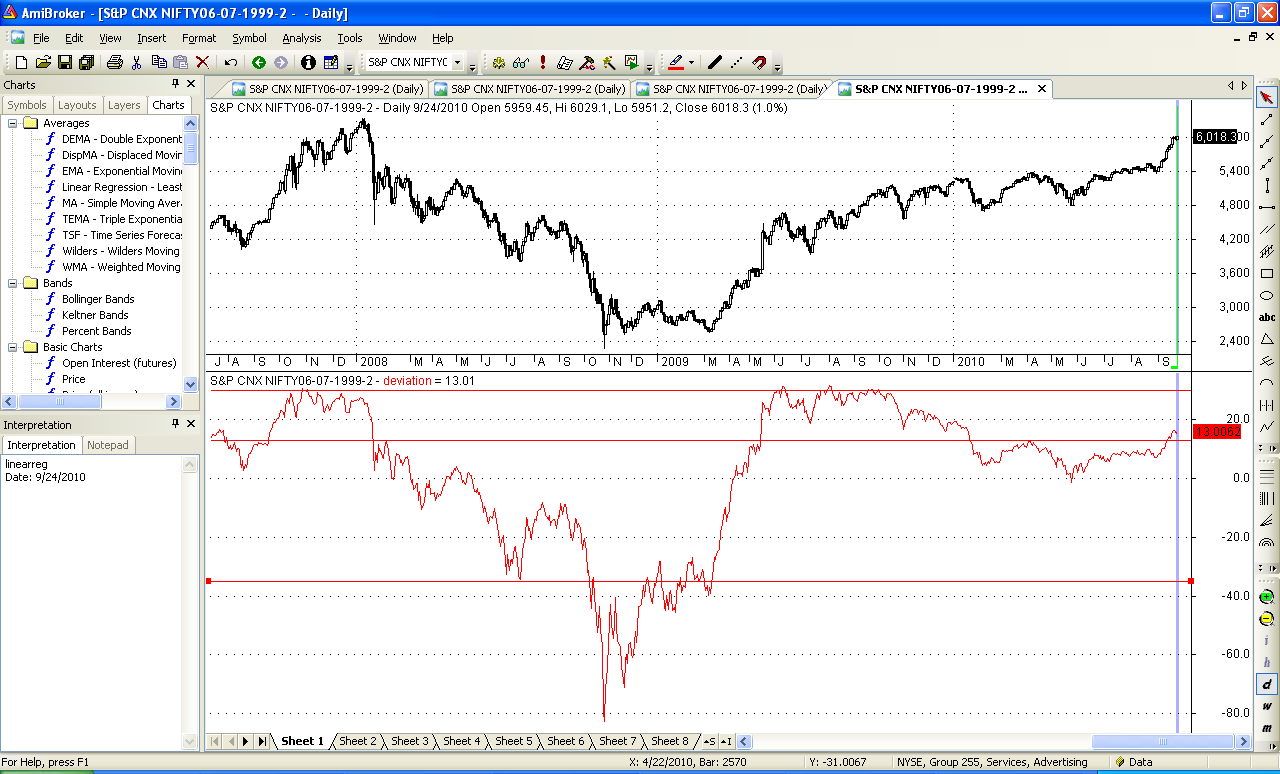Open the Tools menu
The image size is (1280, 774).
click(350, 38)
